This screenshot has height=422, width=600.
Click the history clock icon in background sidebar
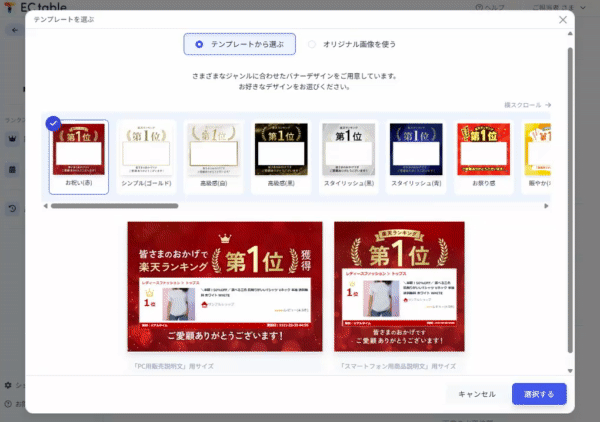[12, 209]
